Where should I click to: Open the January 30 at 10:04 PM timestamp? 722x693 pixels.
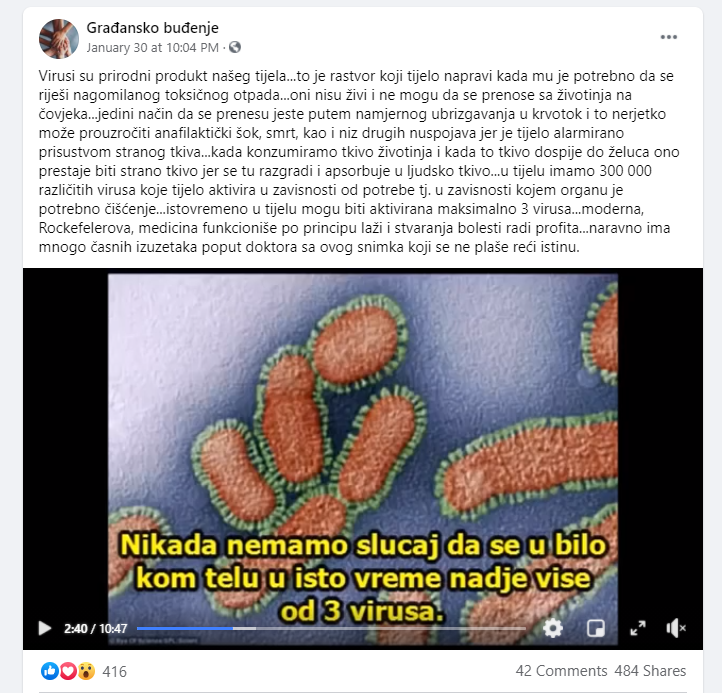pyautogui.click(x=152, y=47)
